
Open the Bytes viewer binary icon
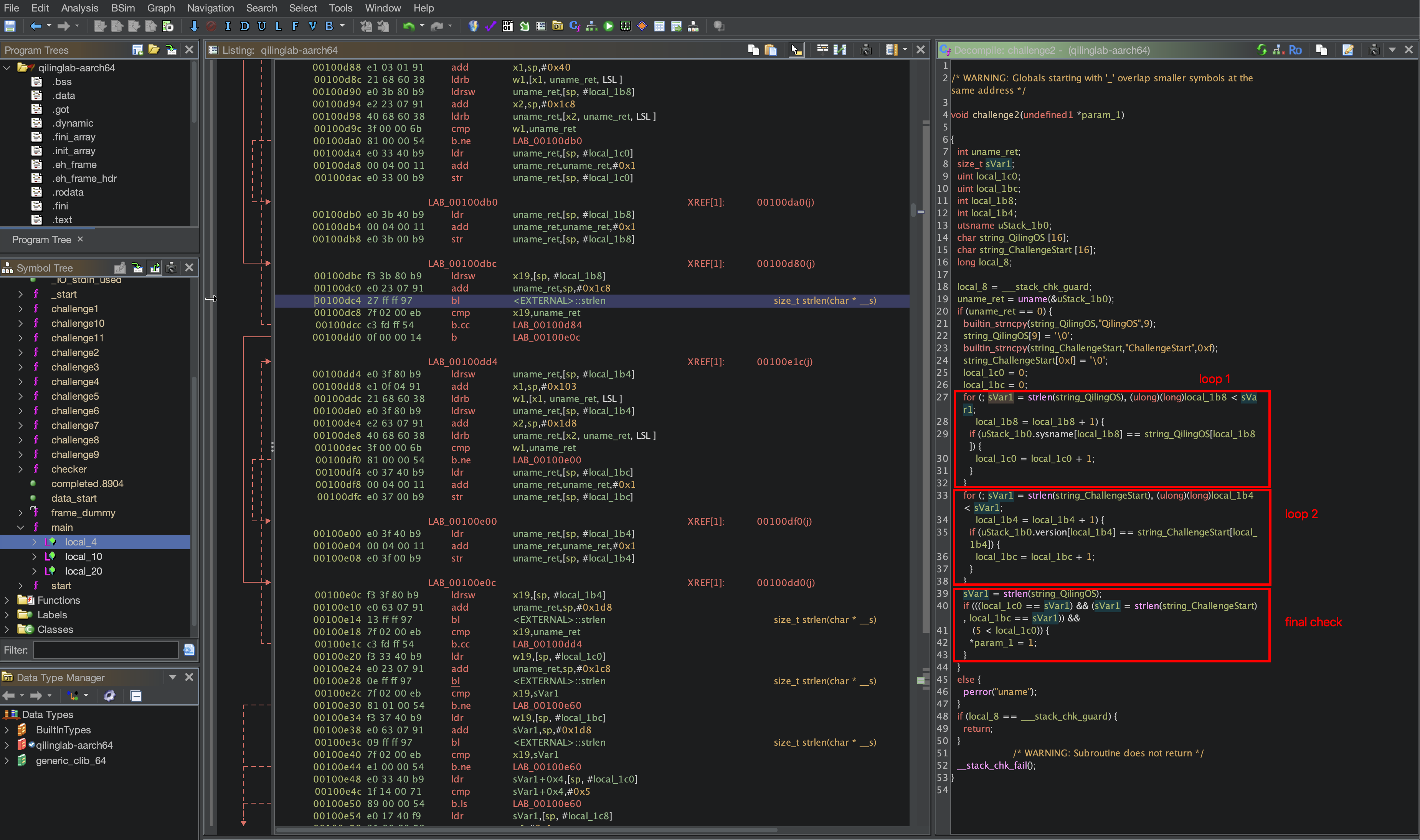coord(507,26)
